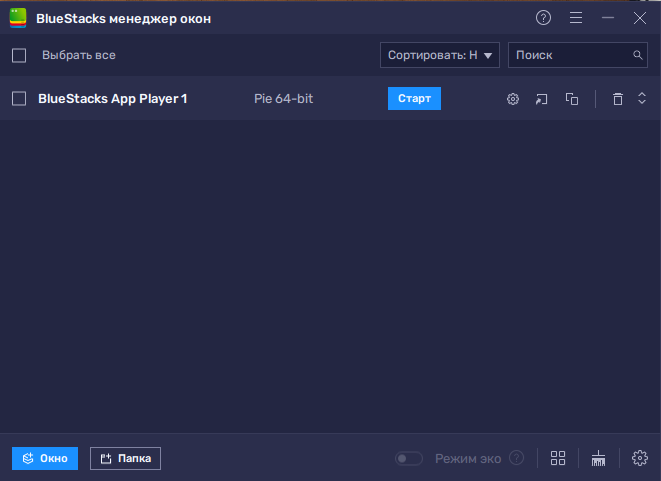Open the Сортировать dropdown
Screen dimensions: 661x481
tap(440, 55)
